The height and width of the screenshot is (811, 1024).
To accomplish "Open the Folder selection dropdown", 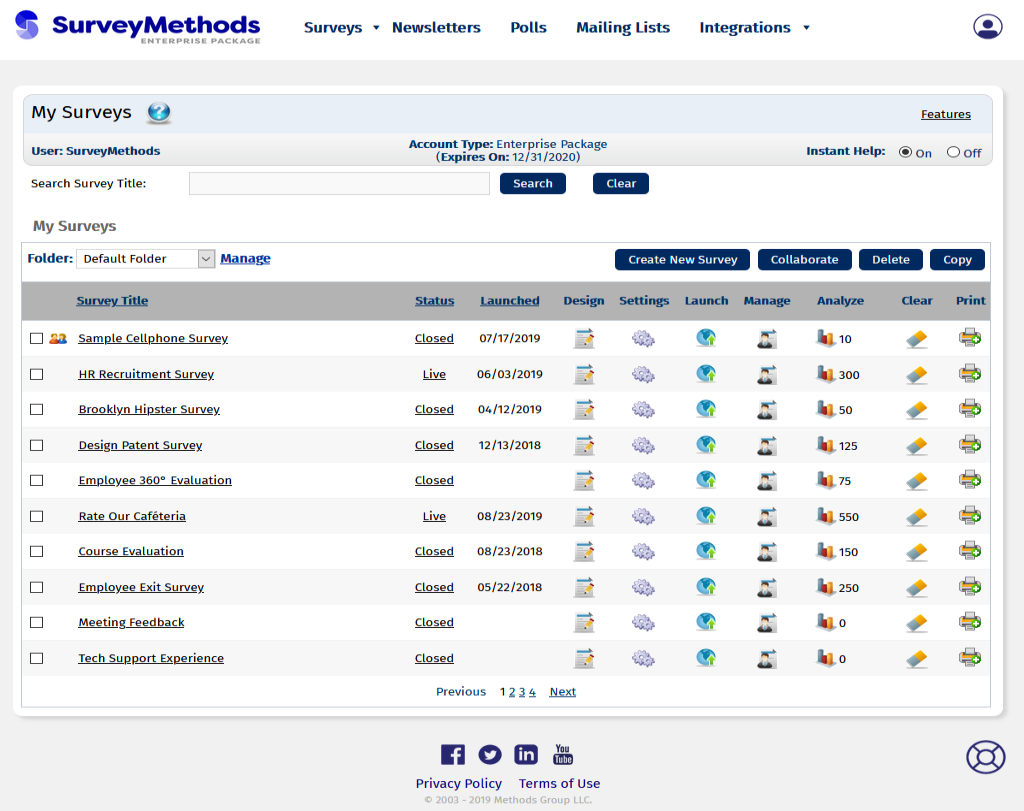I will coord(205,258).
